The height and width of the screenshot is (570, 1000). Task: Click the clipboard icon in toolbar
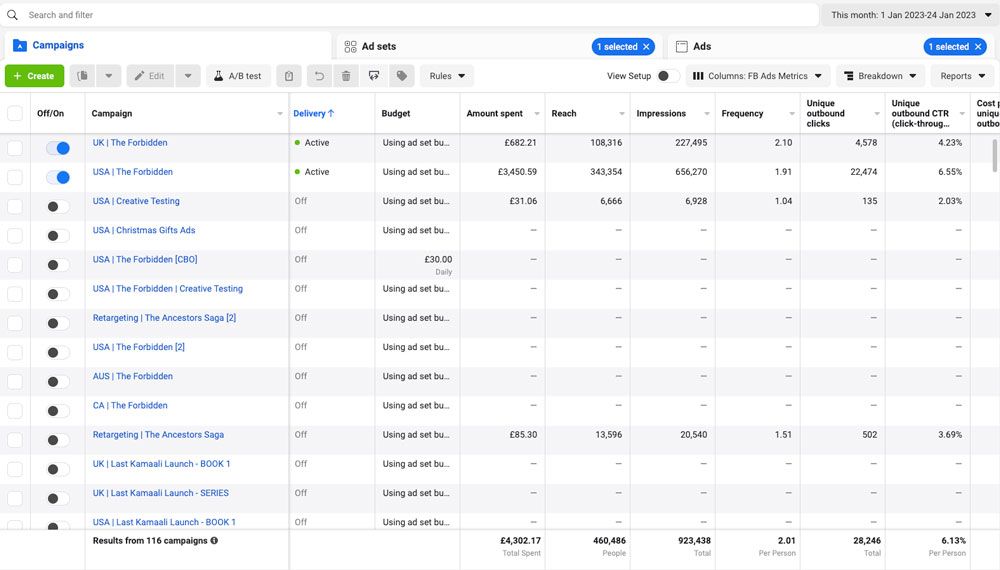click(x=289, y=76)
